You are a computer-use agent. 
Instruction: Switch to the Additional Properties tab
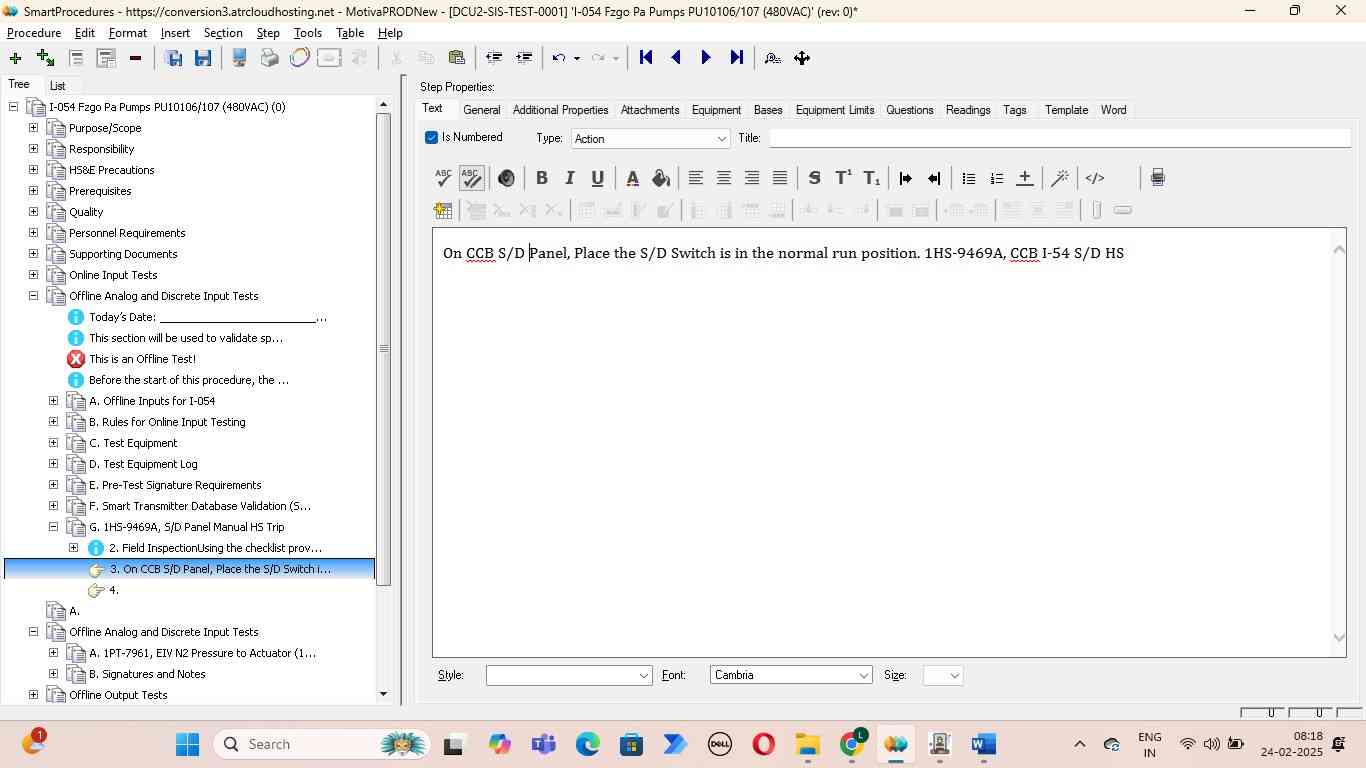click(x=560, y=110)
